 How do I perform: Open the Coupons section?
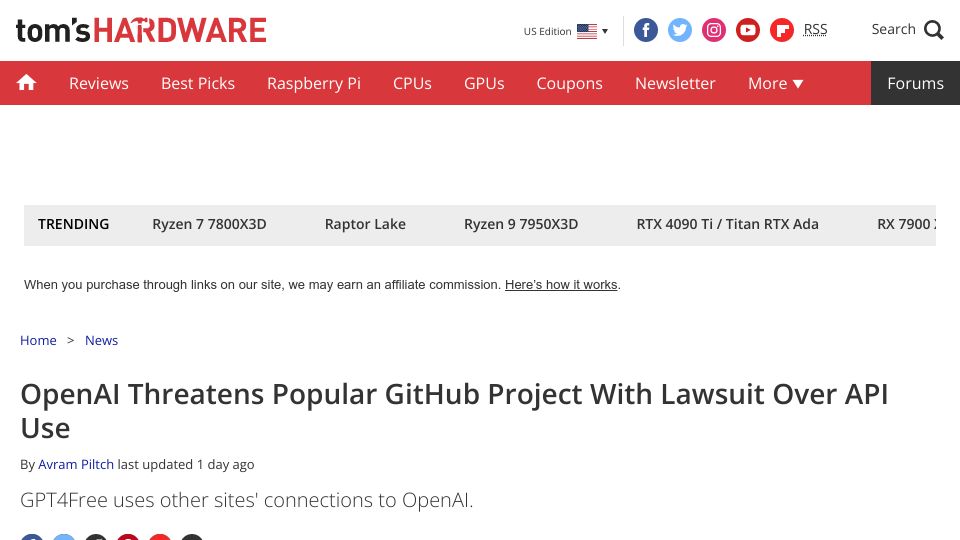(569, 83)
